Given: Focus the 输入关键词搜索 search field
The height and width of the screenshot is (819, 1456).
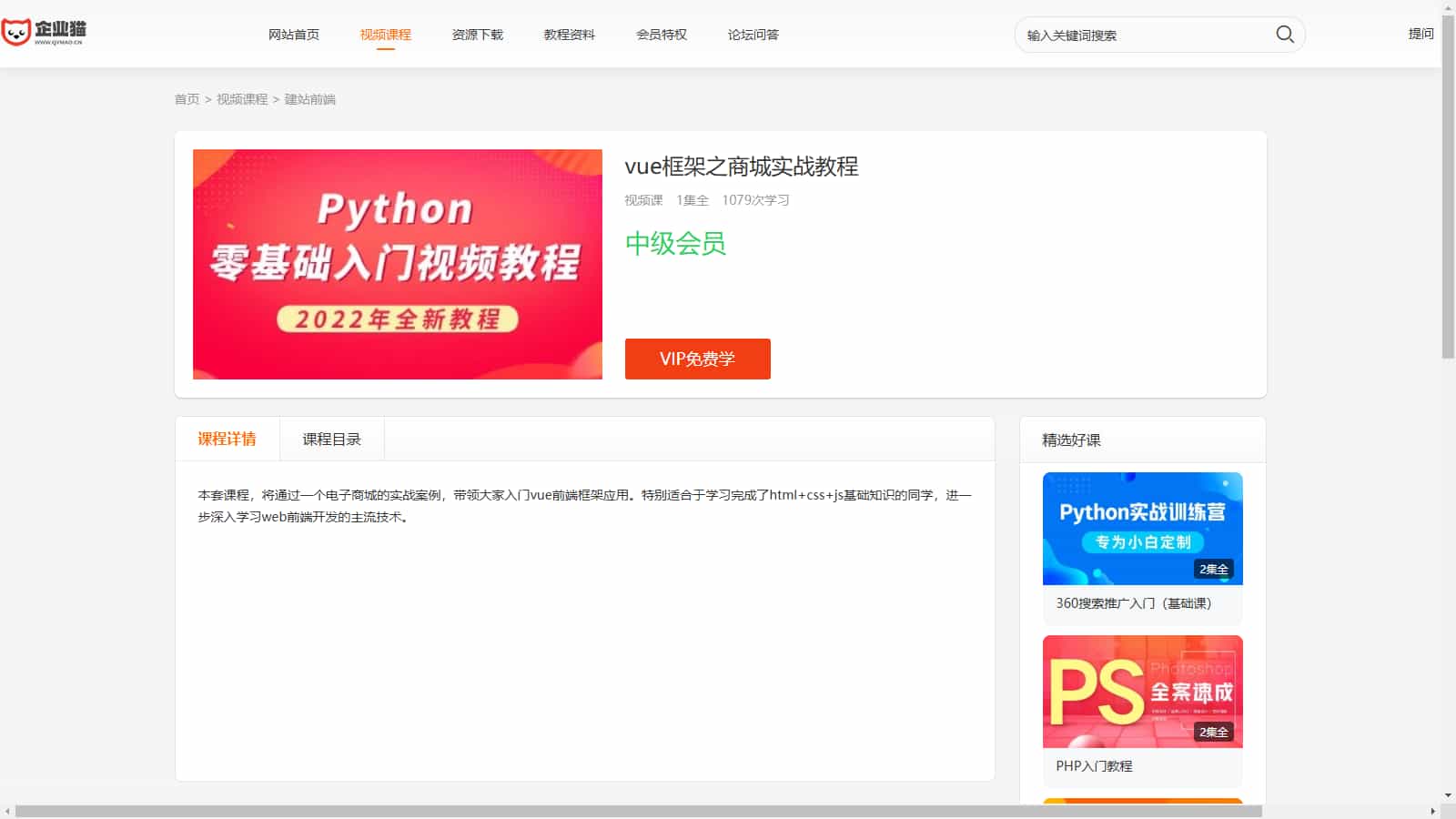Looking at the screenshot, I should click(1142, 35).
